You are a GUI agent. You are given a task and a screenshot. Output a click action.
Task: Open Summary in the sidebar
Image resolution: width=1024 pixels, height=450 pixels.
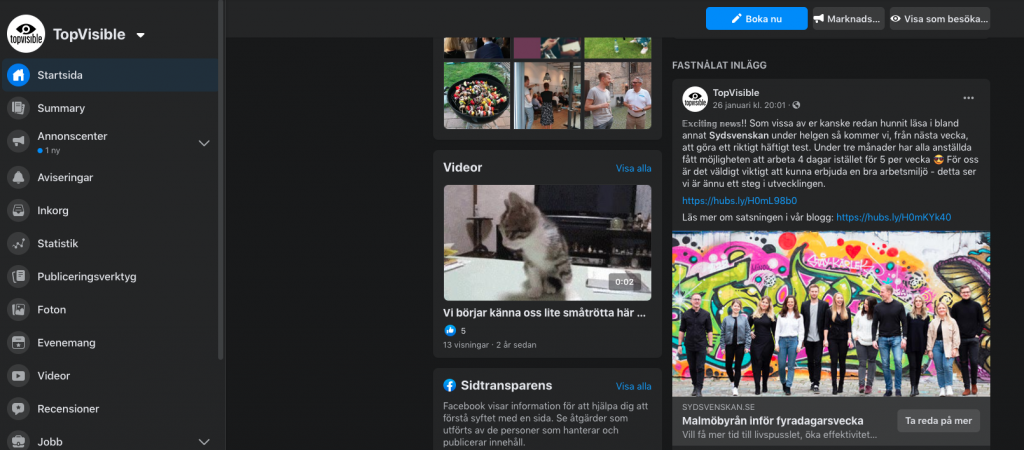110,108
